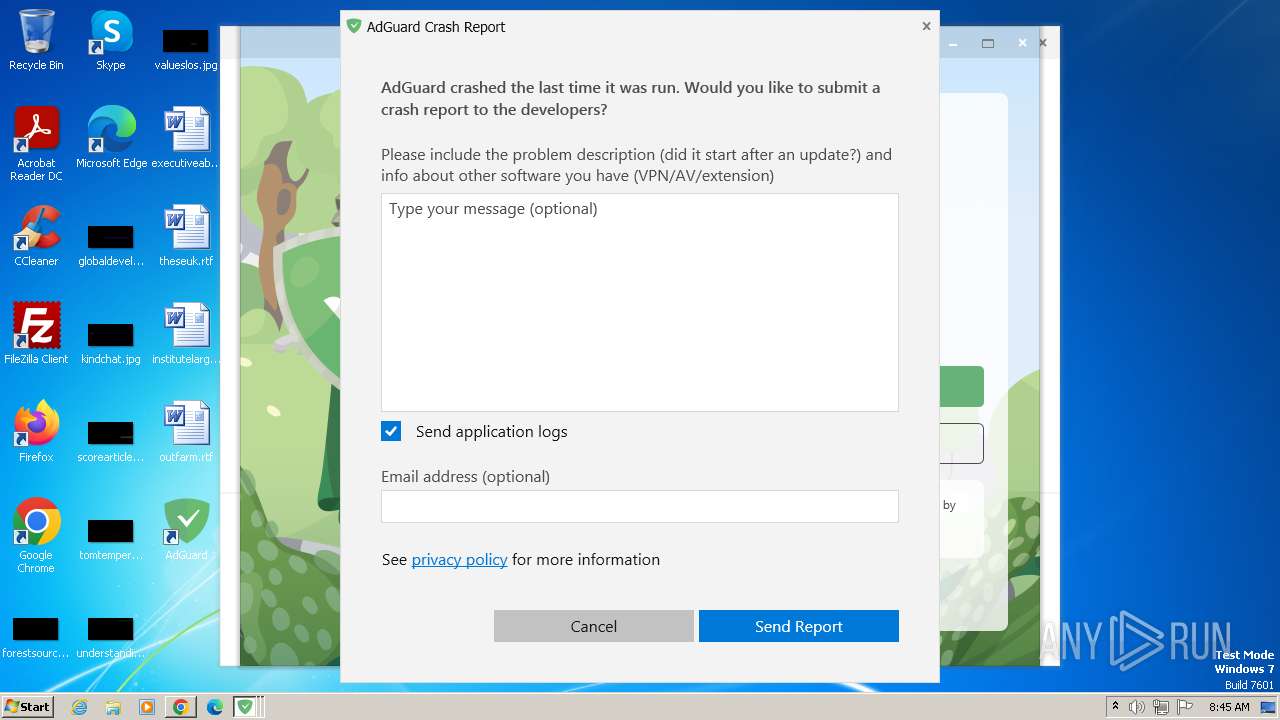Image resolution: width=1280 pixels, height=720 pixels.
Task: Launch Google Chrome desktop shortcut
Action: (x=36, y=536)
